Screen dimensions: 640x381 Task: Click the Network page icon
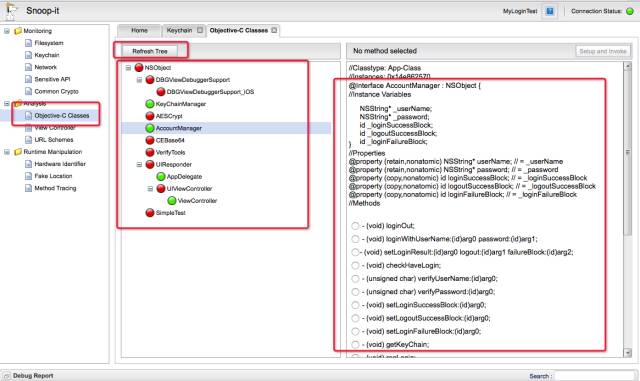pos(28,67)
